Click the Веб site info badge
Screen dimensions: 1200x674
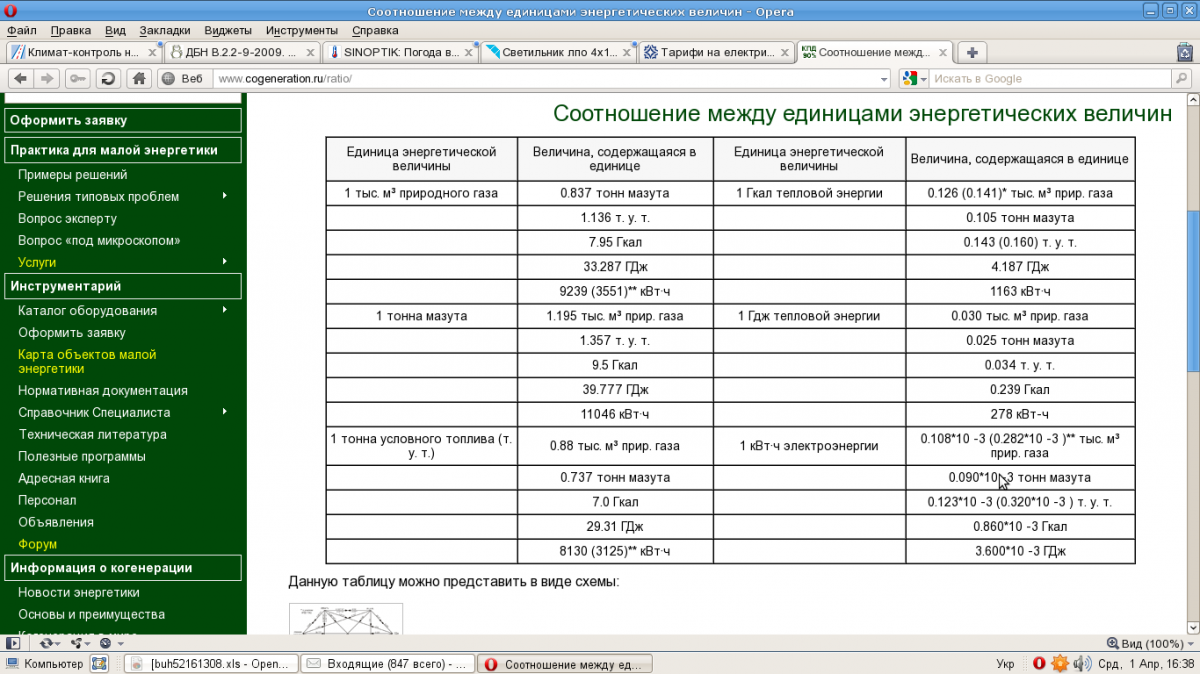click(x=184, y=78)
